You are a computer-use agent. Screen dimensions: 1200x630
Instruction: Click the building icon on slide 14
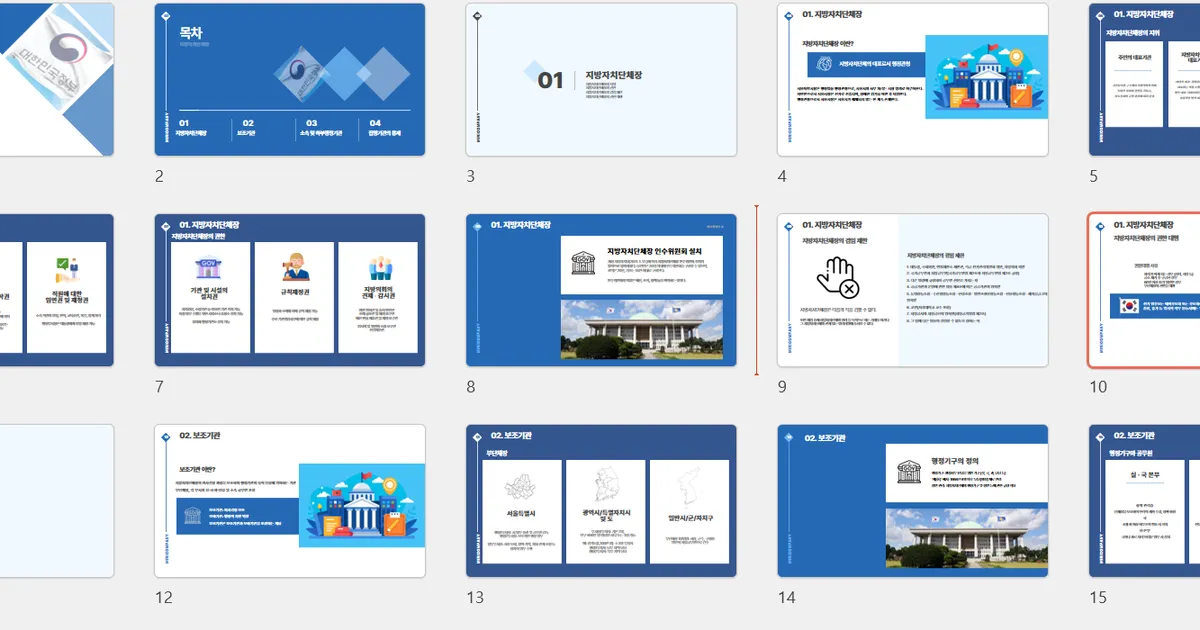909,473
